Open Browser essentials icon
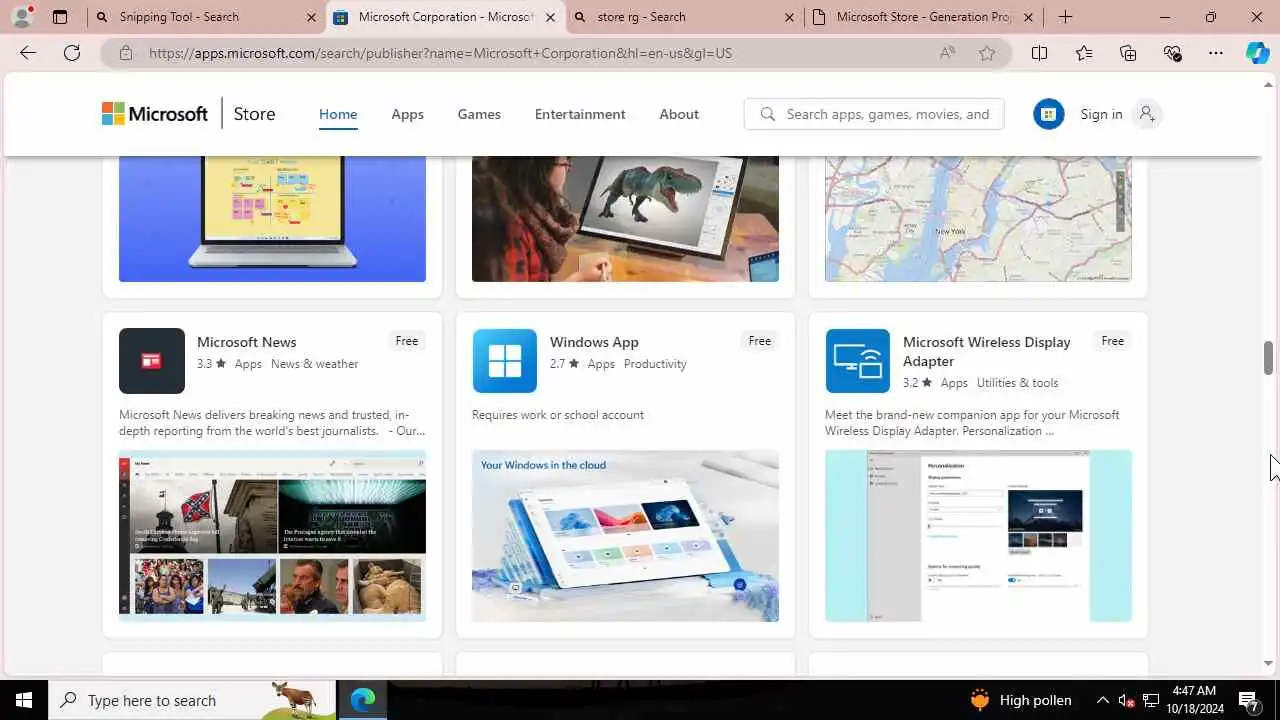 click(x=1172, y=53)
